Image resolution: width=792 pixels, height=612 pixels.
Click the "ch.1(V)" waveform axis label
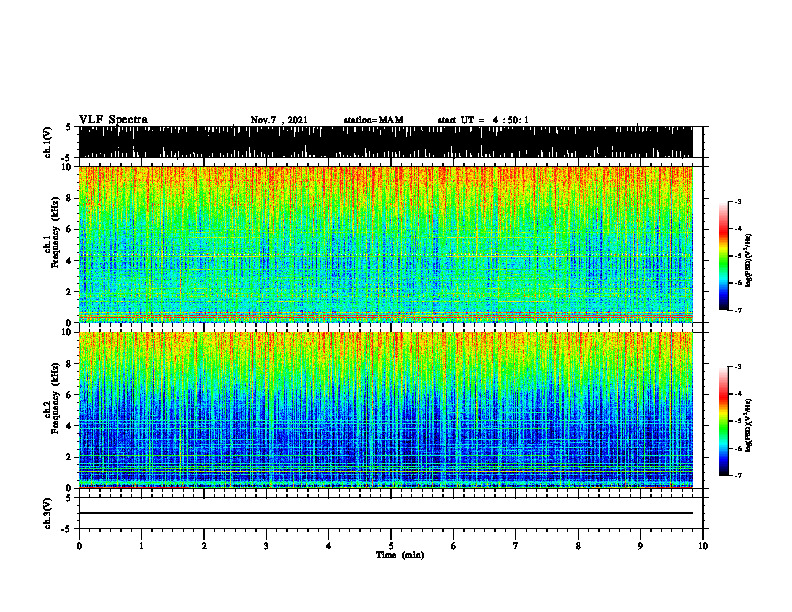pyautogui.click(x=48, y=142)
